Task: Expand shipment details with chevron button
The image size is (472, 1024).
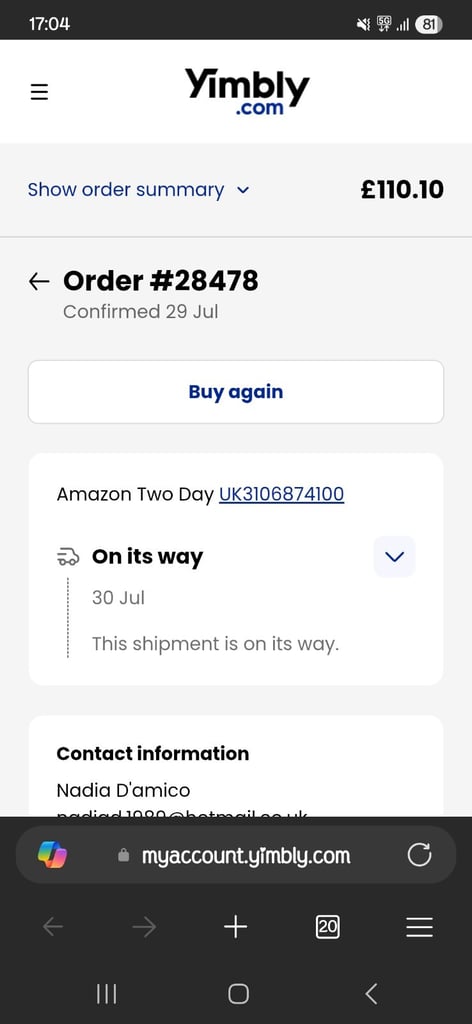Action: [394, 556]
